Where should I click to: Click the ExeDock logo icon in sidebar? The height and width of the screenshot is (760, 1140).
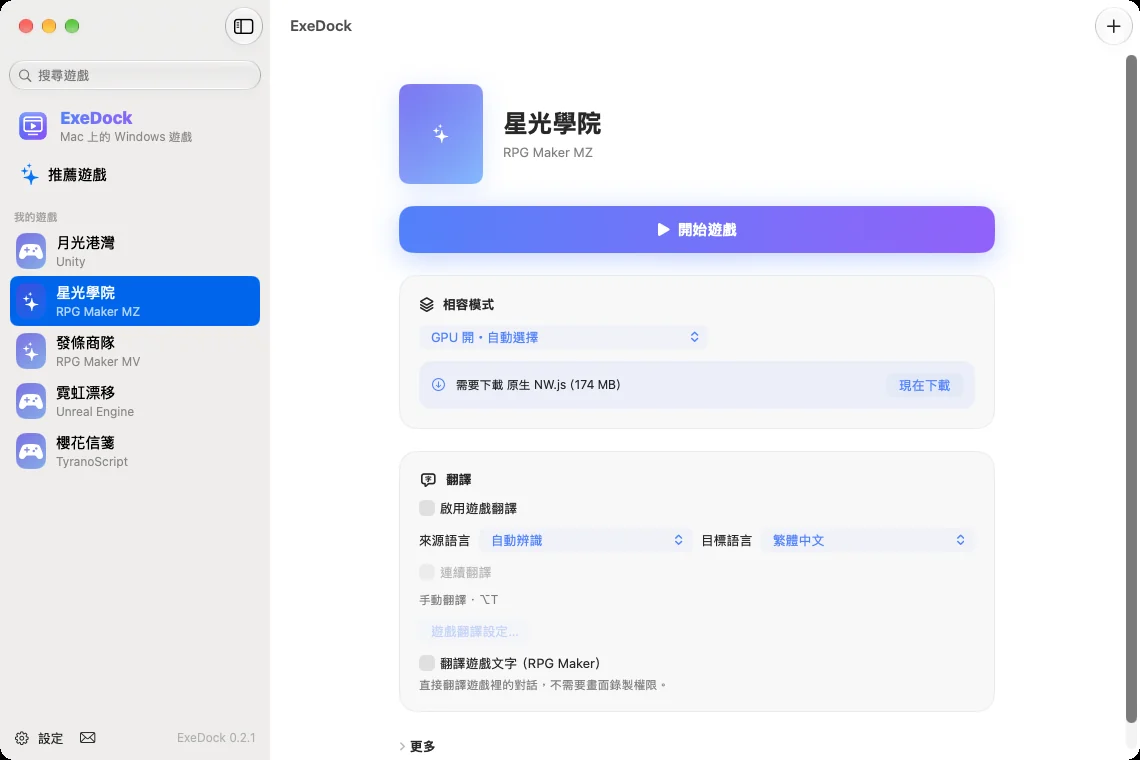[33, 126]
